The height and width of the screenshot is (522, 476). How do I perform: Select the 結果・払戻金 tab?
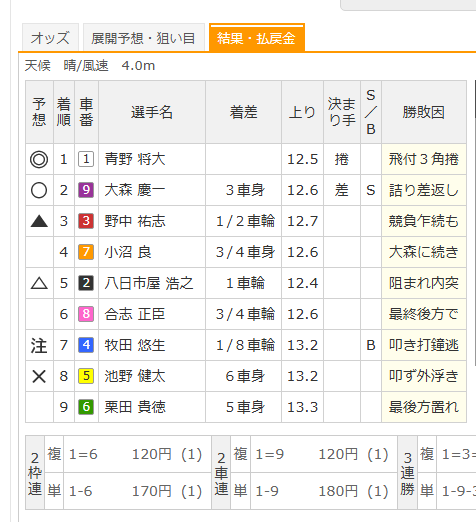(257, 37)
